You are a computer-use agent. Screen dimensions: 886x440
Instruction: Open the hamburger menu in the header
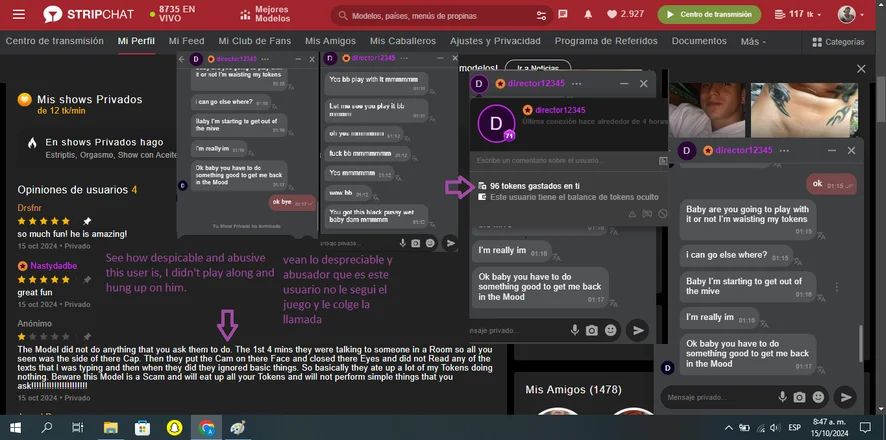pyautogui.click(x=19, y=15)
